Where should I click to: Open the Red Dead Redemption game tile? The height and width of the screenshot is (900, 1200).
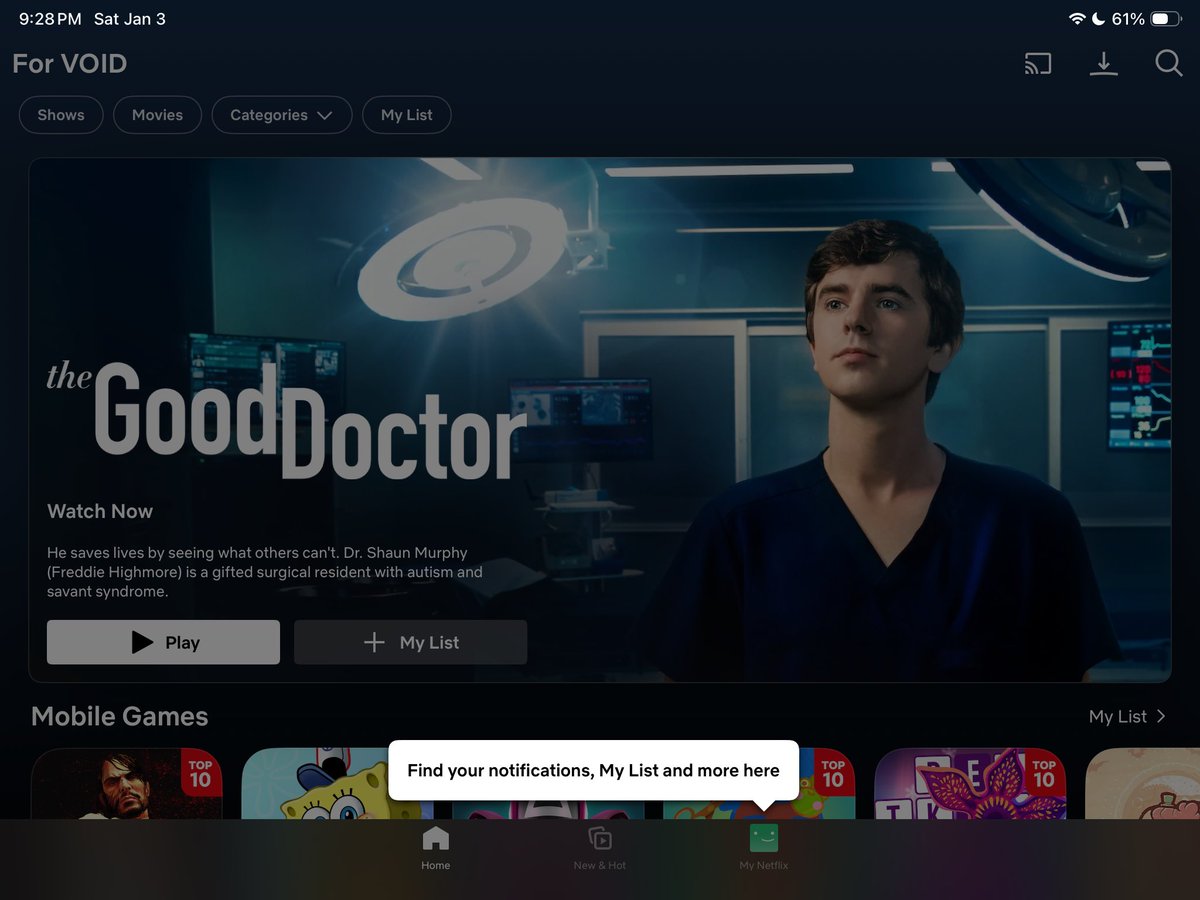126,784
